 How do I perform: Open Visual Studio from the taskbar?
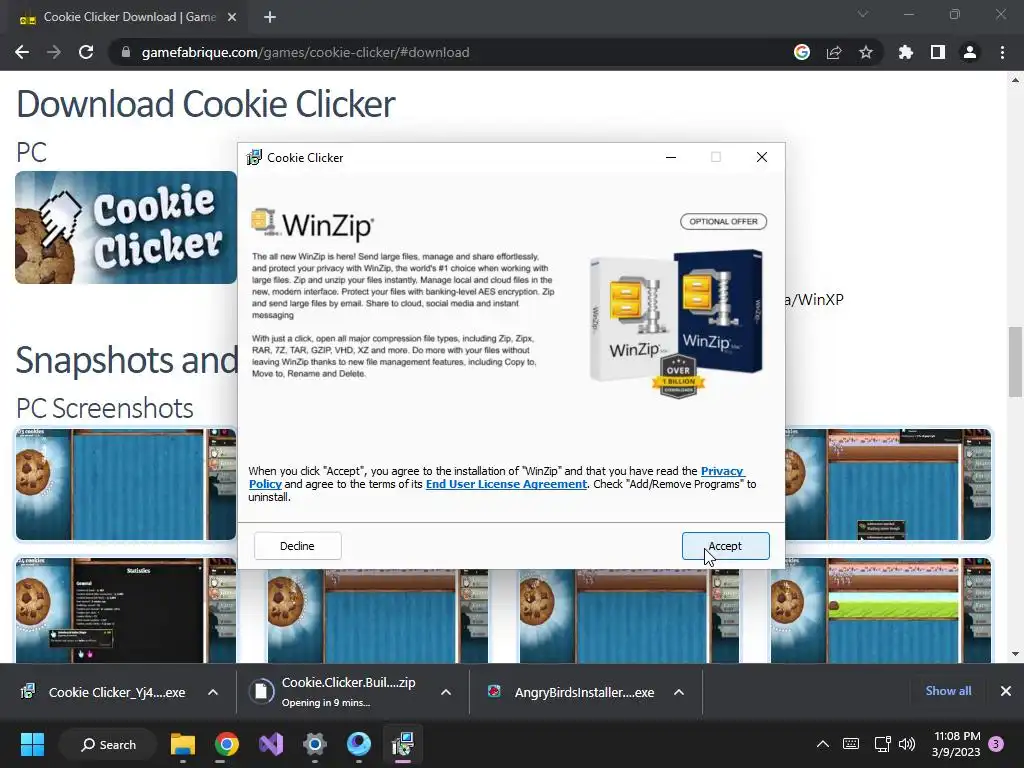pyautogui.click(x=270, y=744)
